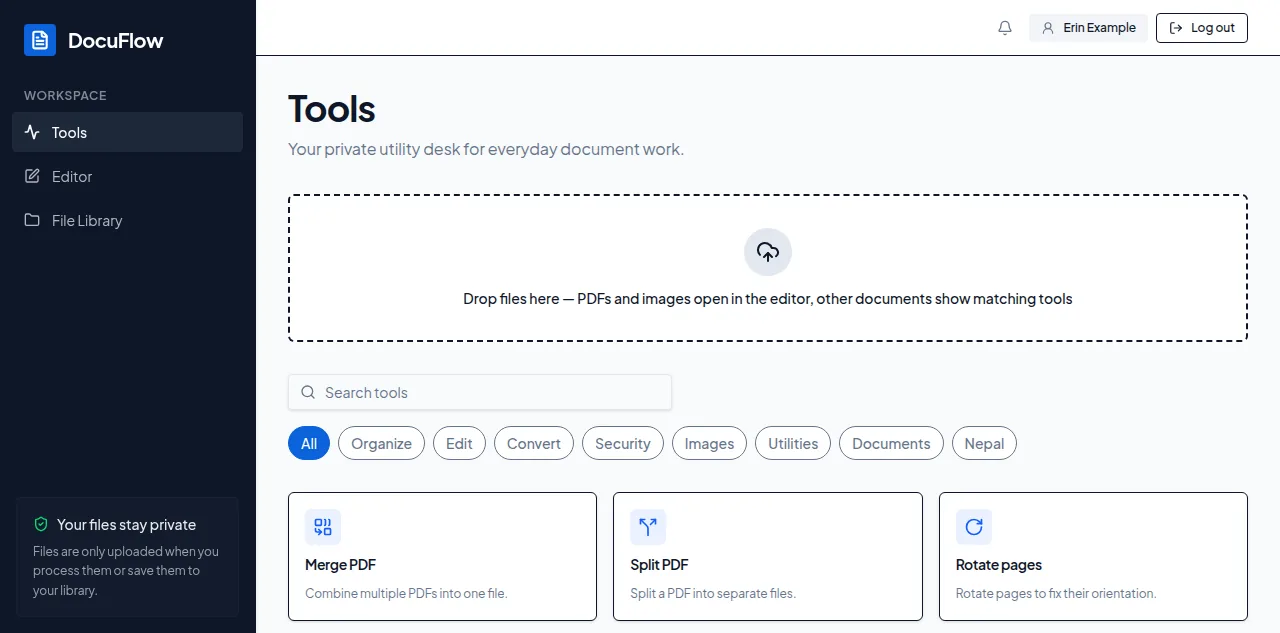Click the WORKSPACE section label
This screenshot has height=633, width=1280.
coord(65,96)
